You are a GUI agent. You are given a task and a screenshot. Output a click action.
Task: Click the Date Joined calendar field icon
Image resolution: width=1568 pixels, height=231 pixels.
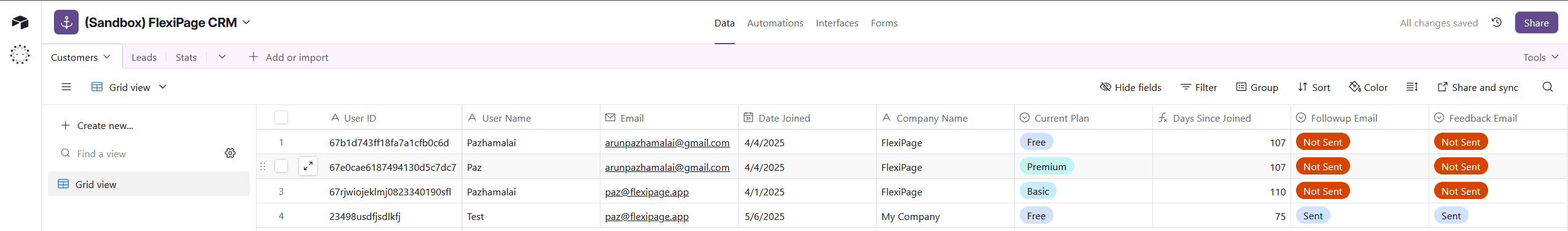pos(748,117)
